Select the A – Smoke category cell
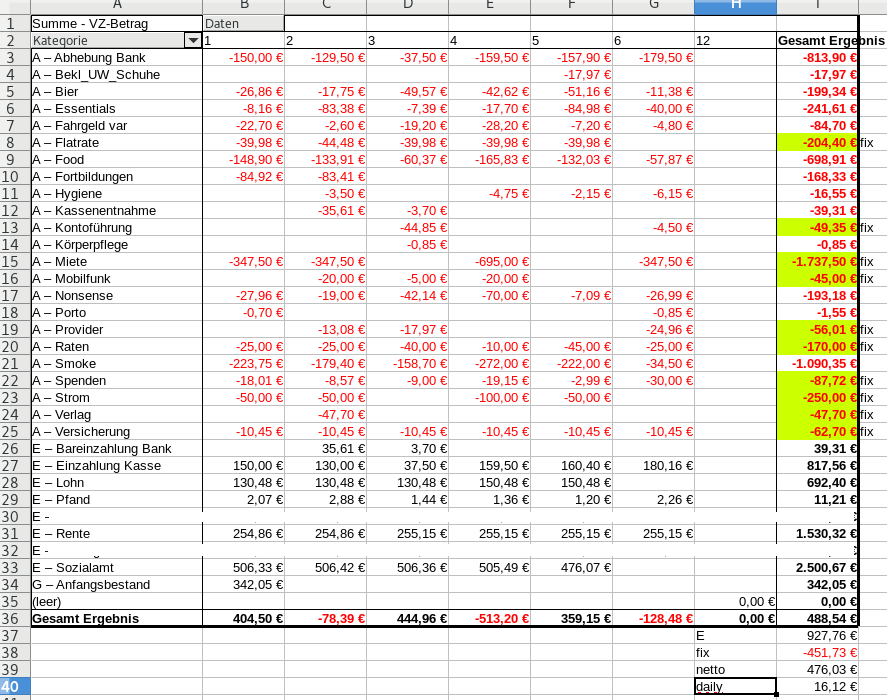Image resolution: width=887 pixels, height=700 pixels. [116, 364]
